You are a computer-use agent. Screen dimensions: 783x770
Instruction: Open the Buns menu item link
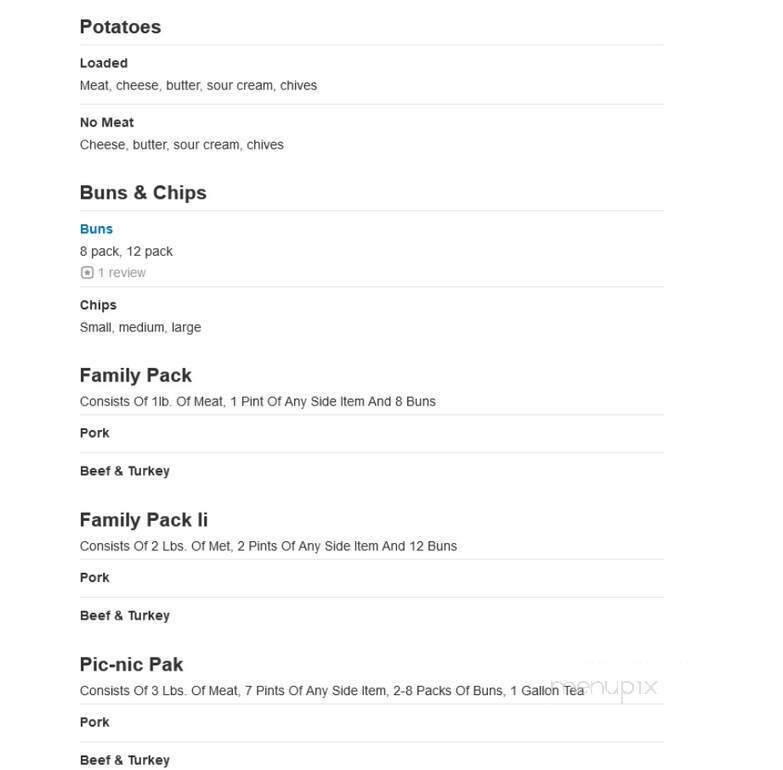pos(96,229)
